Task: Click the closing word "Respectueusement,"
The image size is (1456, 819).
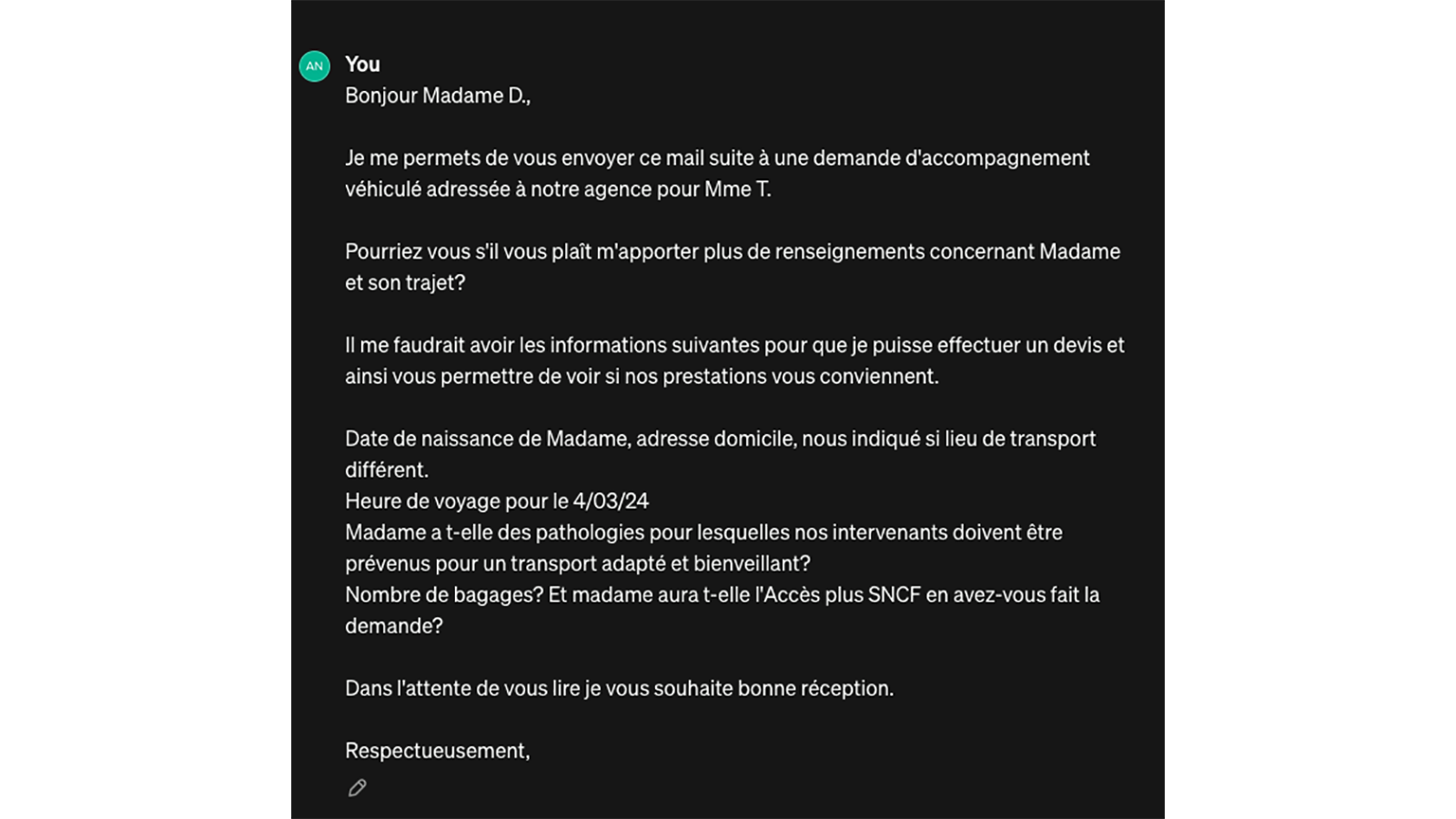Action: click(x=437, y=751)
